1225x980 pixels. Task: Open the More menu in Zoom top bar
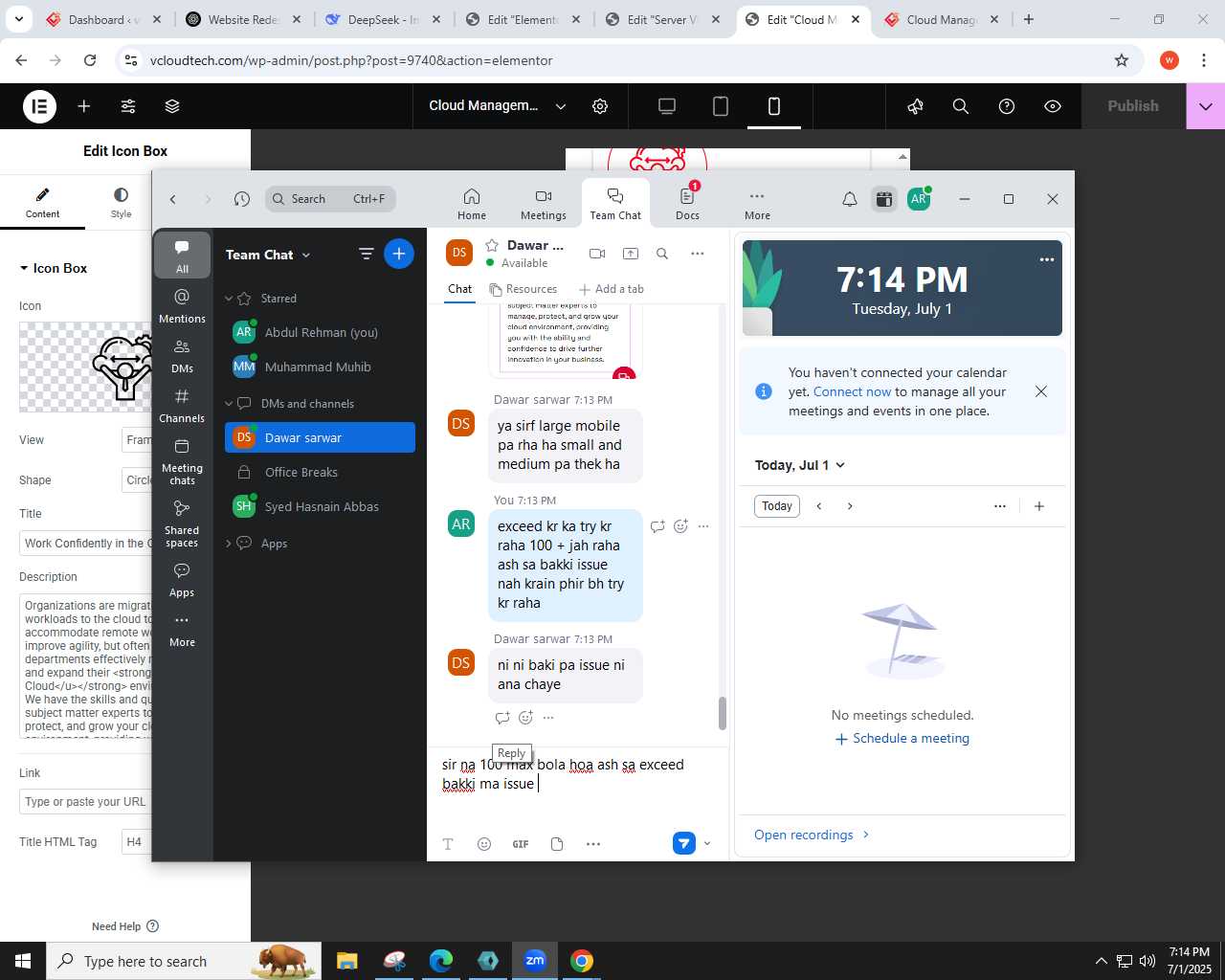coord(757,204)
